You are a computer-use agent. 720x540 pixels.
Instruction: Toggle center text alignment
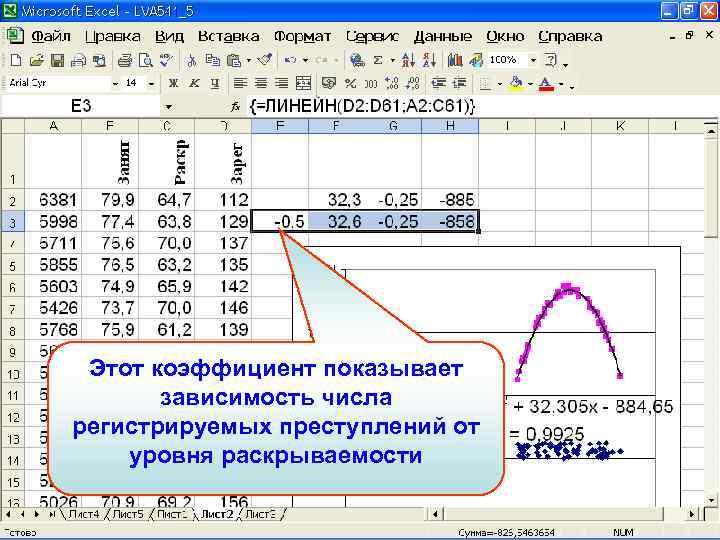tap(260, 84)
